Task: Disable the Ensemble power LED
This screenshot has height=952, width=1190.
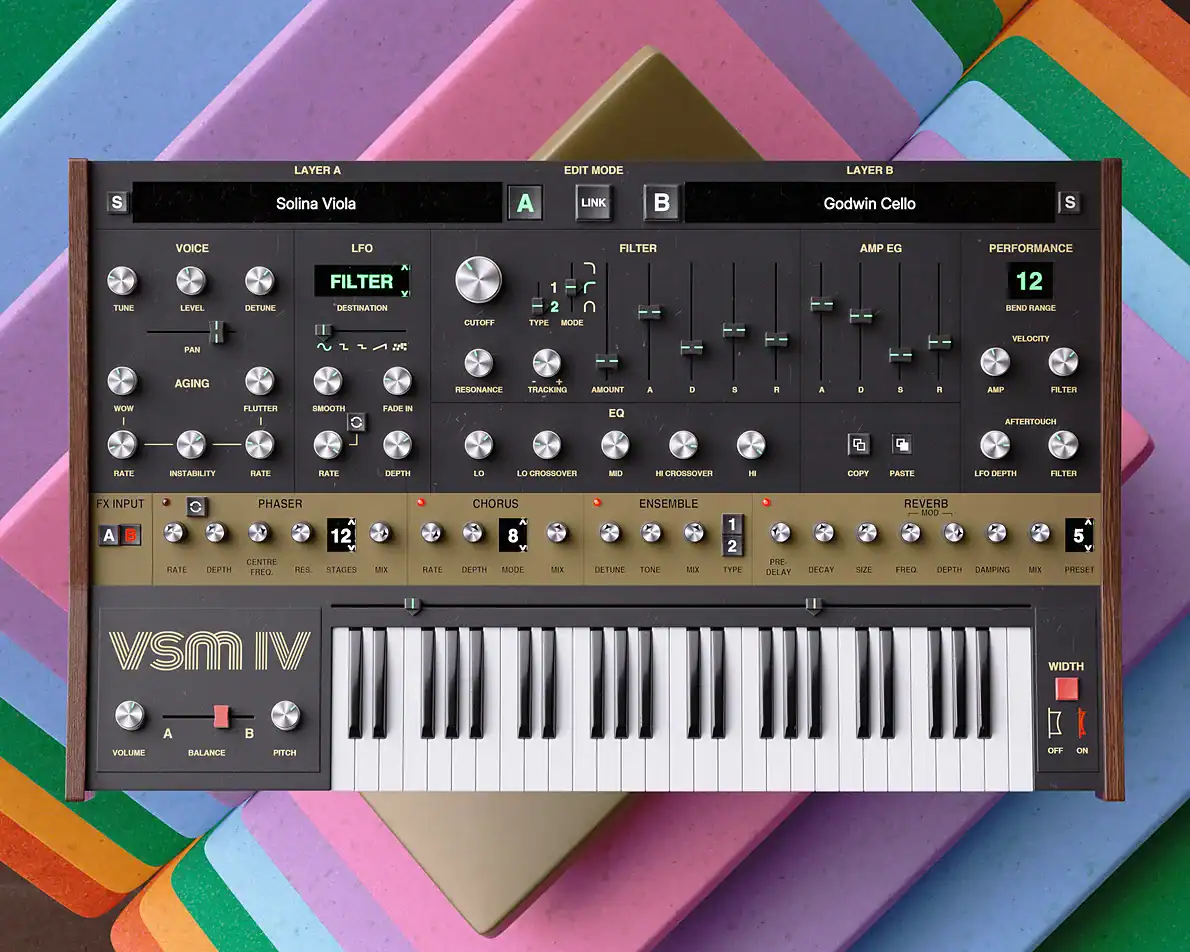Action: tap(597, 503)
